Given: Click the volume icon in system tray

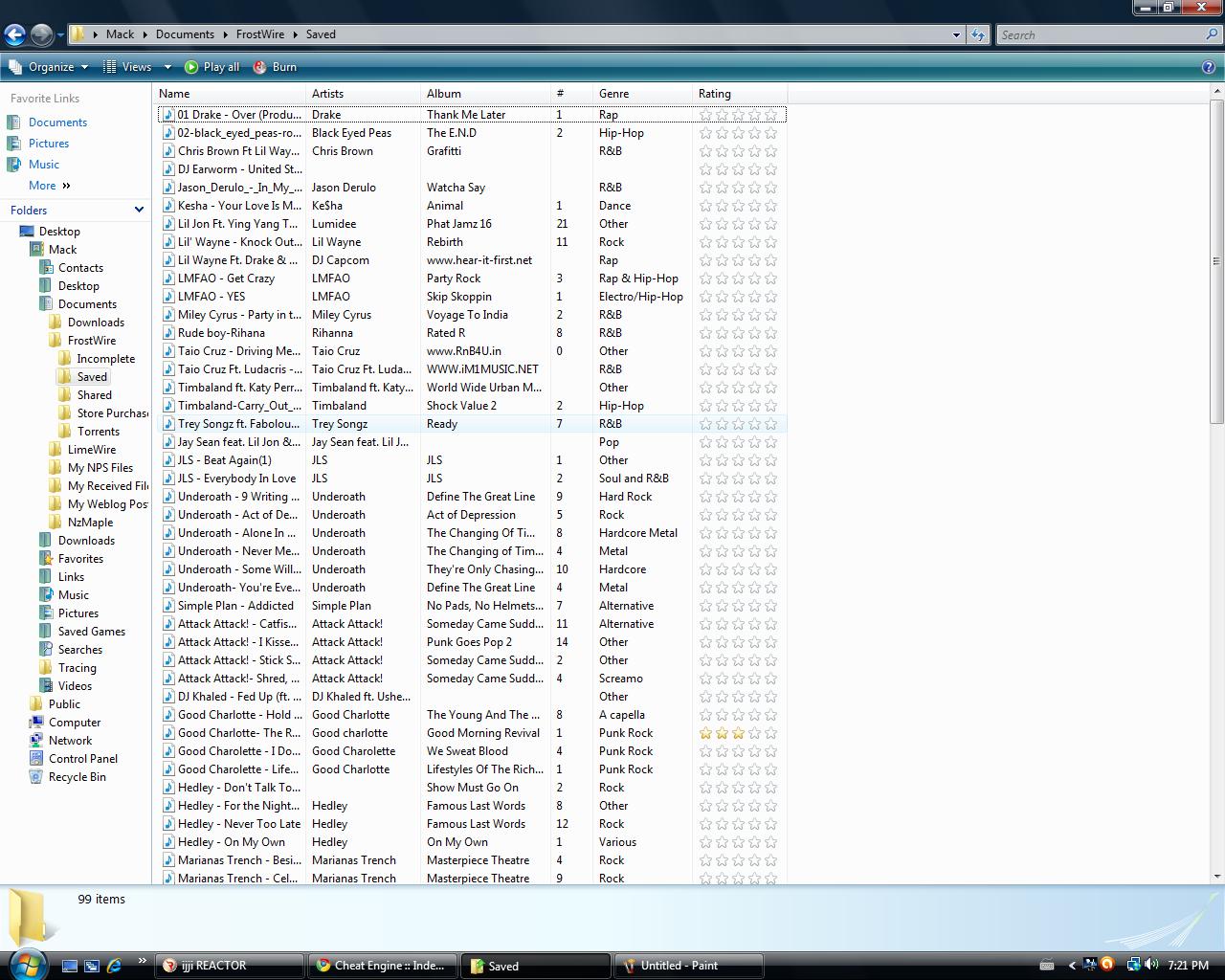Looking at the screenshot, I should (x=1150, y=965).
